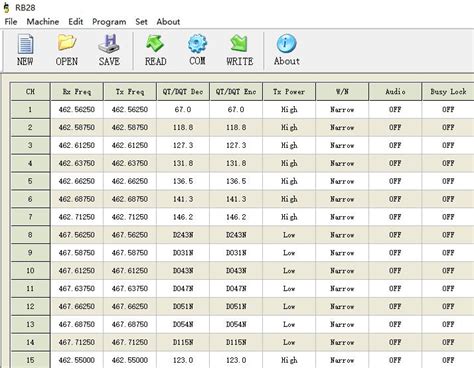Click the QT/DQT Dec column header
Image resolution: width=474 pixels, height=368 pixels.
click(x=183, y=92)
